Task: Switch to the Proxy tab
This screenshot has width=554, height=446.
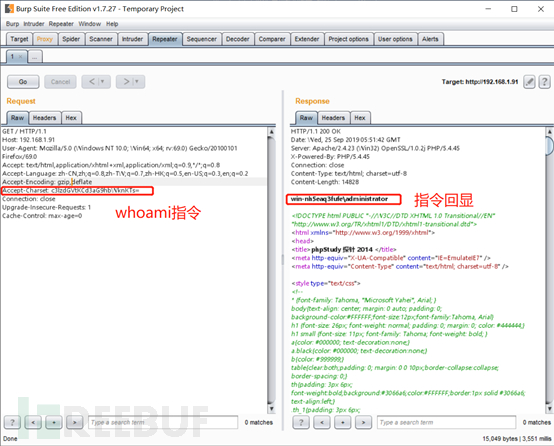Action: [x=45, y=39]
